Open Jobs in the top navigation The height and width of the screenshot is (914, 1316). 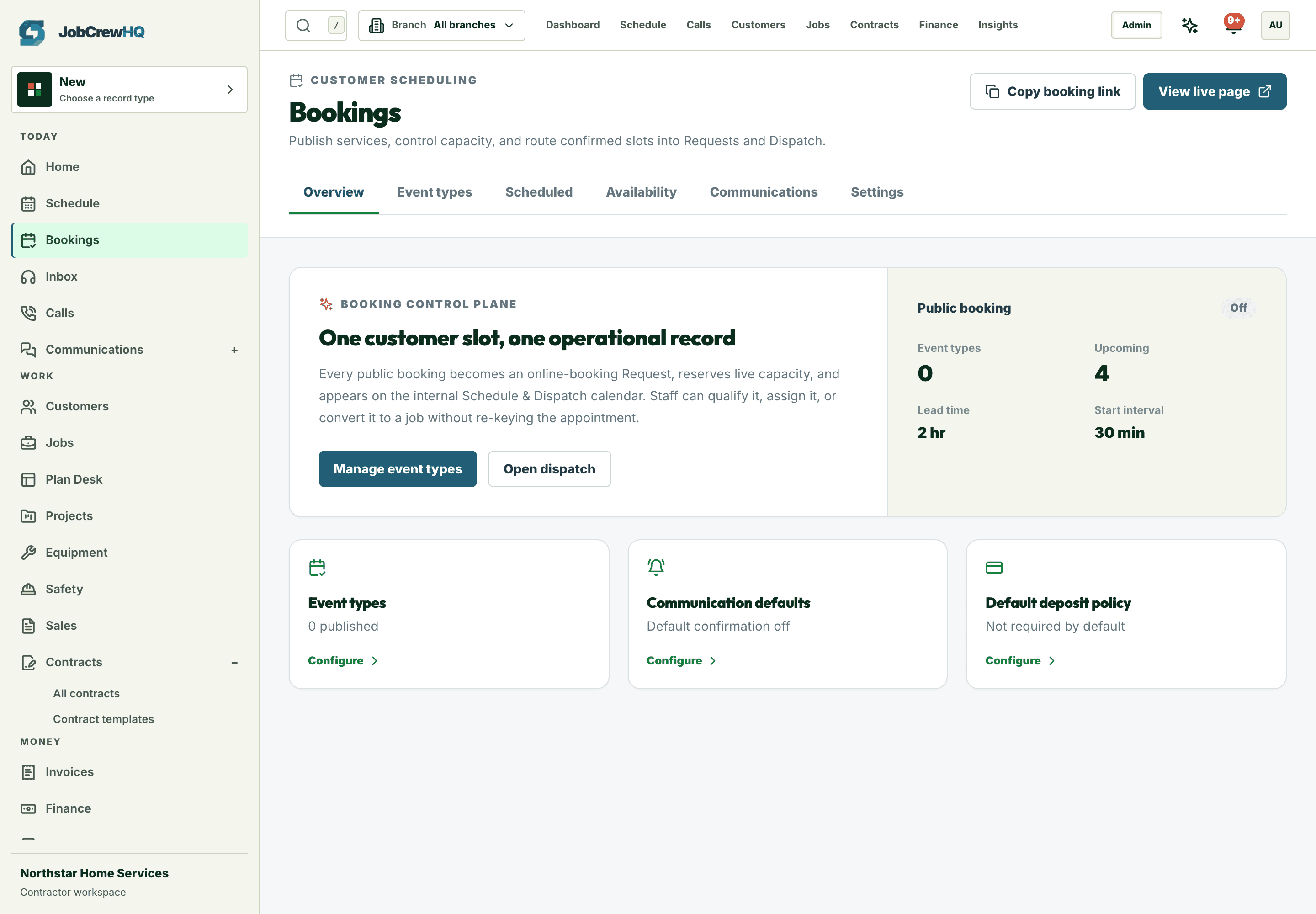[818, 25]
